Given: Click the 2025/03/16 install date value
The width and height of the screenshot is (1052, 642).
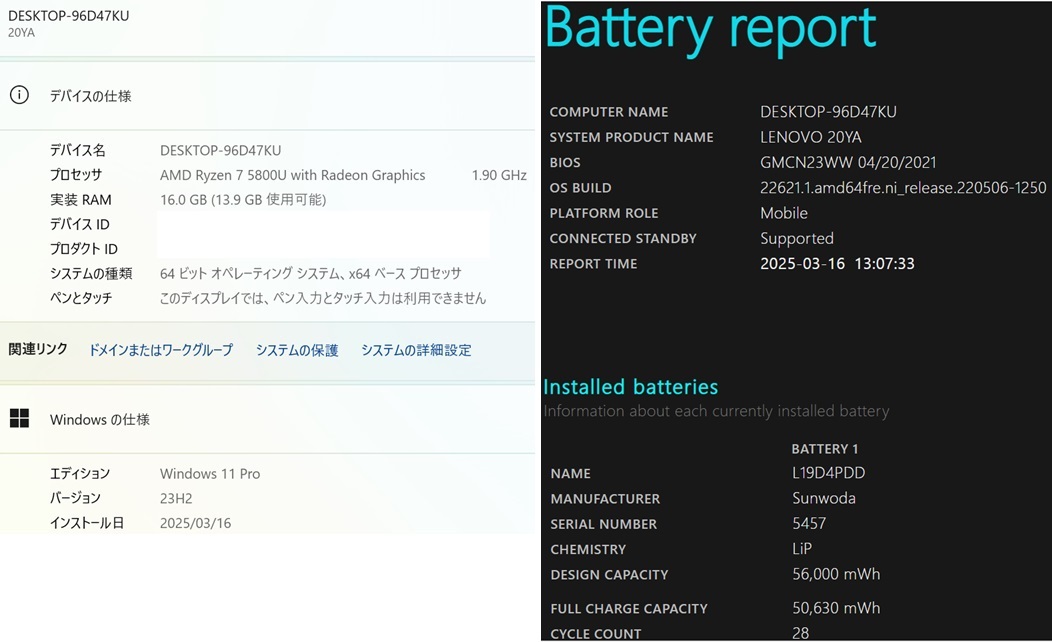Looking at the screenshot, I should (x=195, y=523).
